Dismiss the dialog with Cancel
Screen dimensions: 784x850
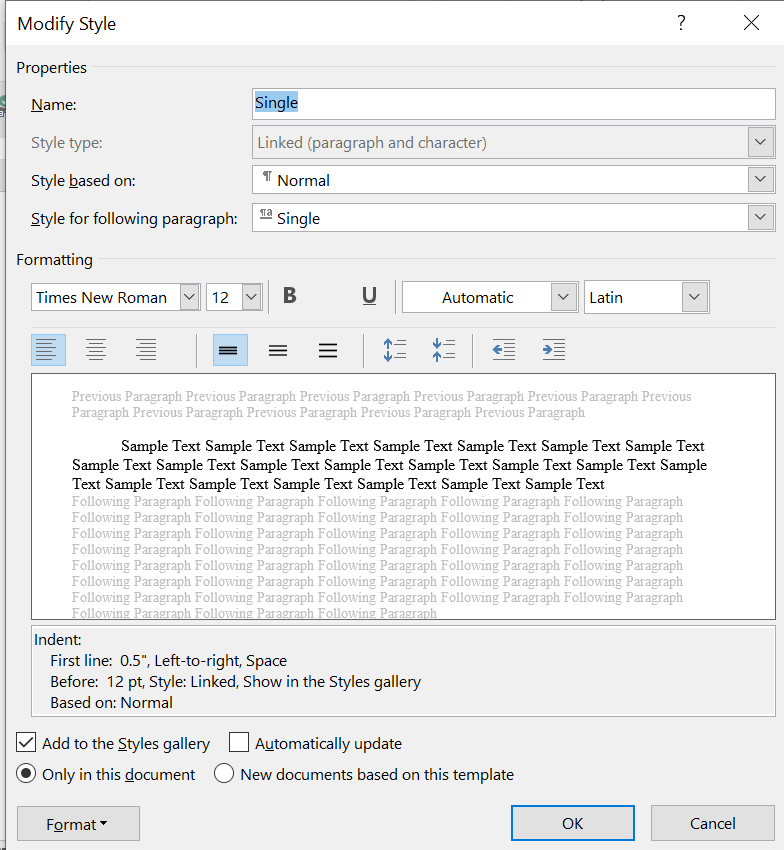pyautogui.click(x=712, y=823)
